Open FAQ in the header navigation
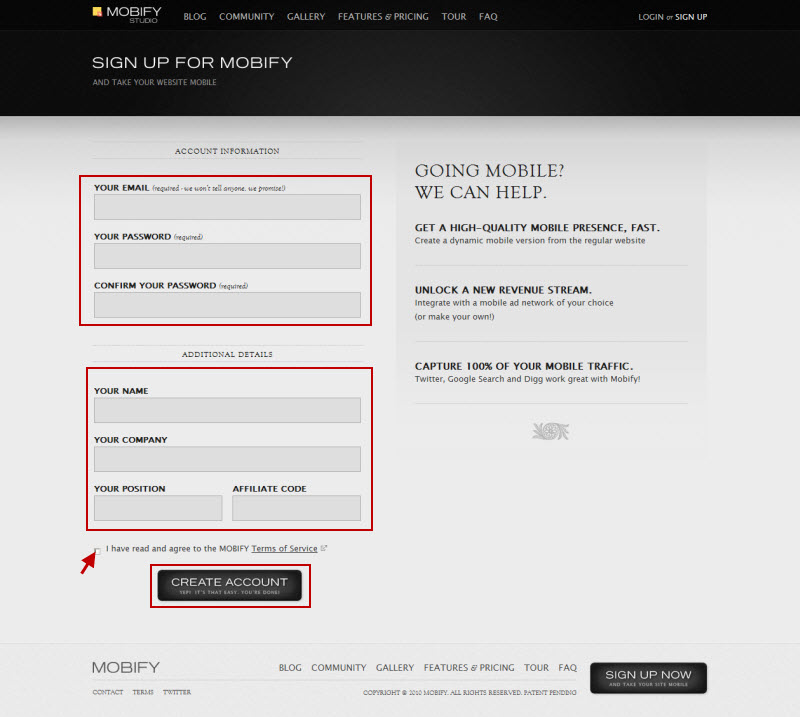 pos(488,17)
